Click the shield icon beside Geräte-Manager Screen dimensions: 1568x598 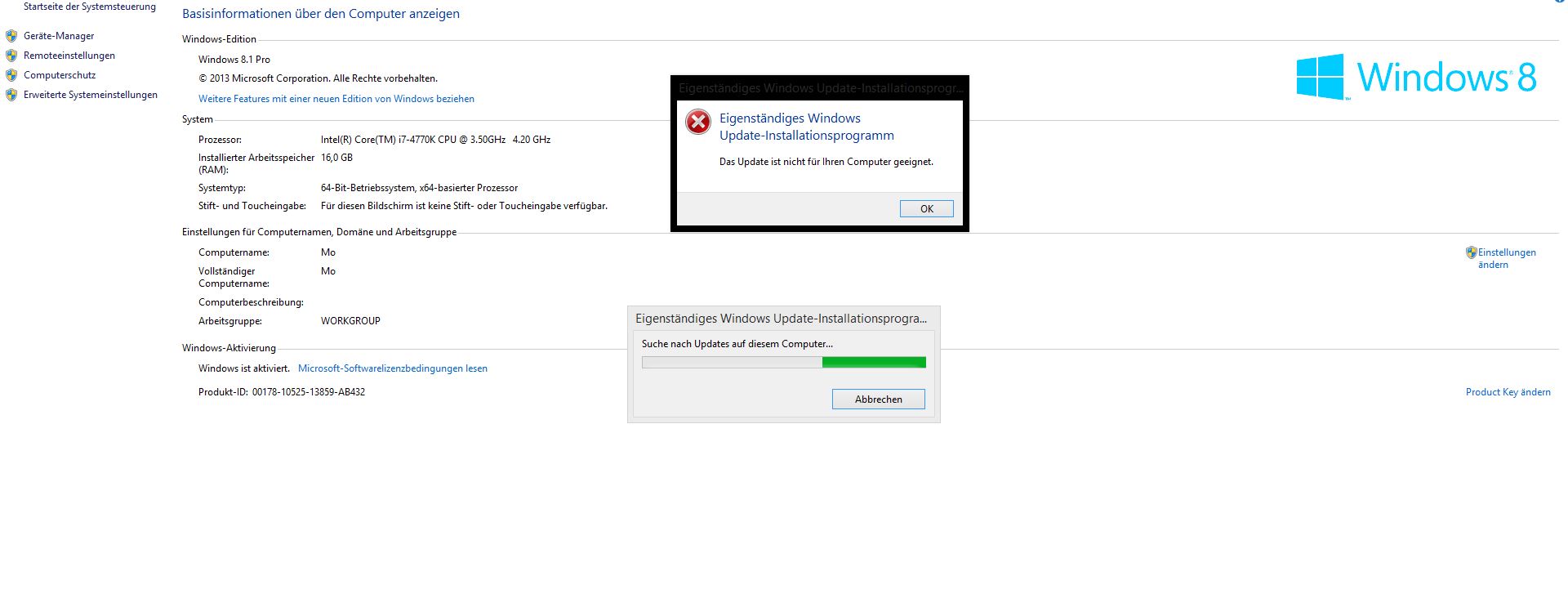click(x=11, y=36)
